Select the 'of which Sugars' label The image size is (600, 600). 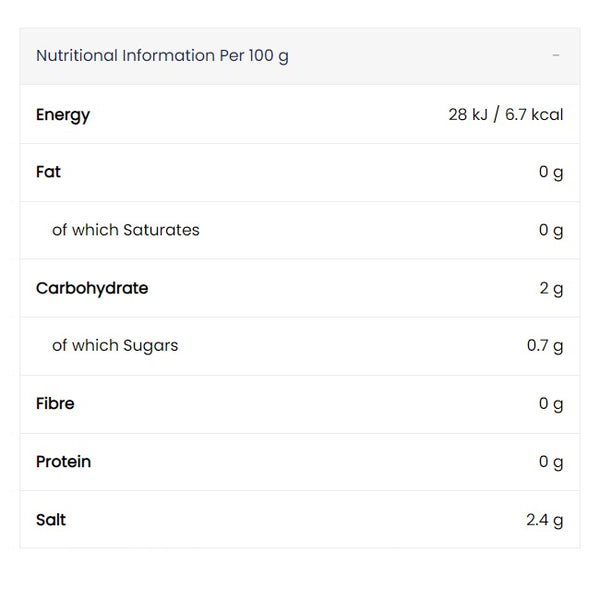115,346
